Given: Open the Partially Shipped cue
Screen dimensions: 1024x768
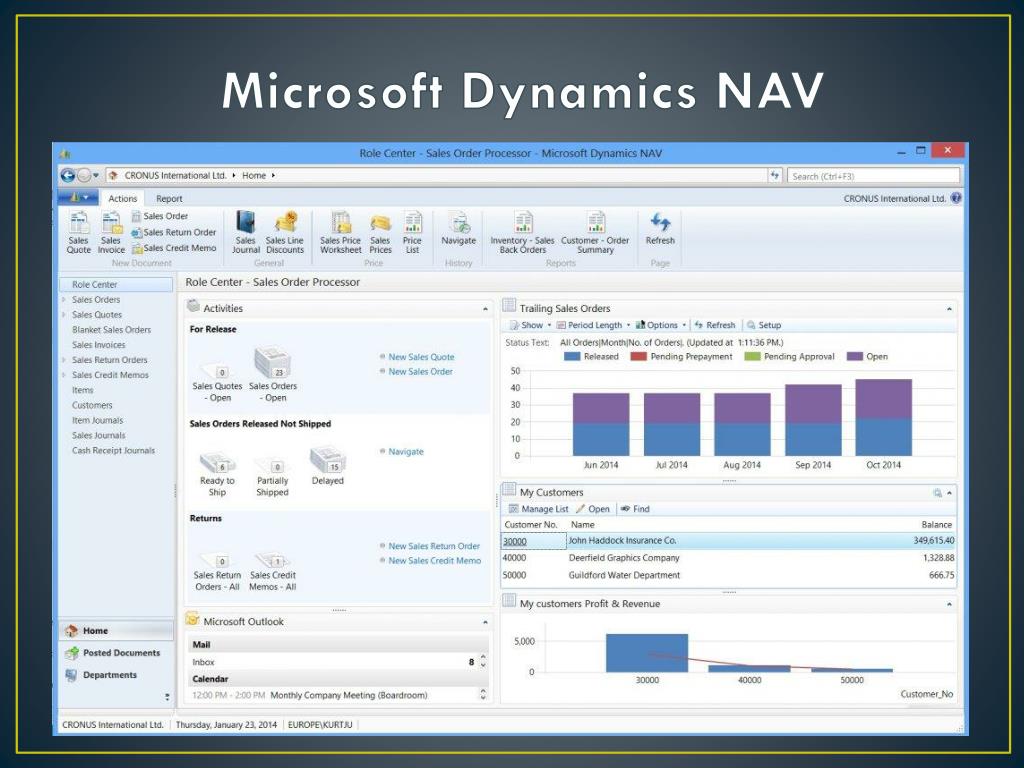Looking at the screenshot, I should (x=272, y=478).
